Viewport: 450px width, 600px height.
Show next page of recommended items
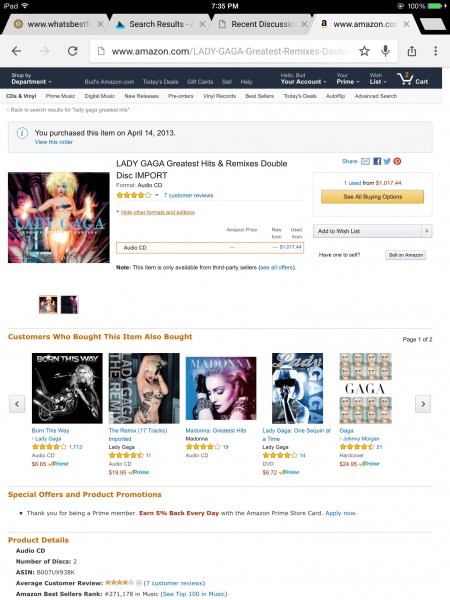423,404
